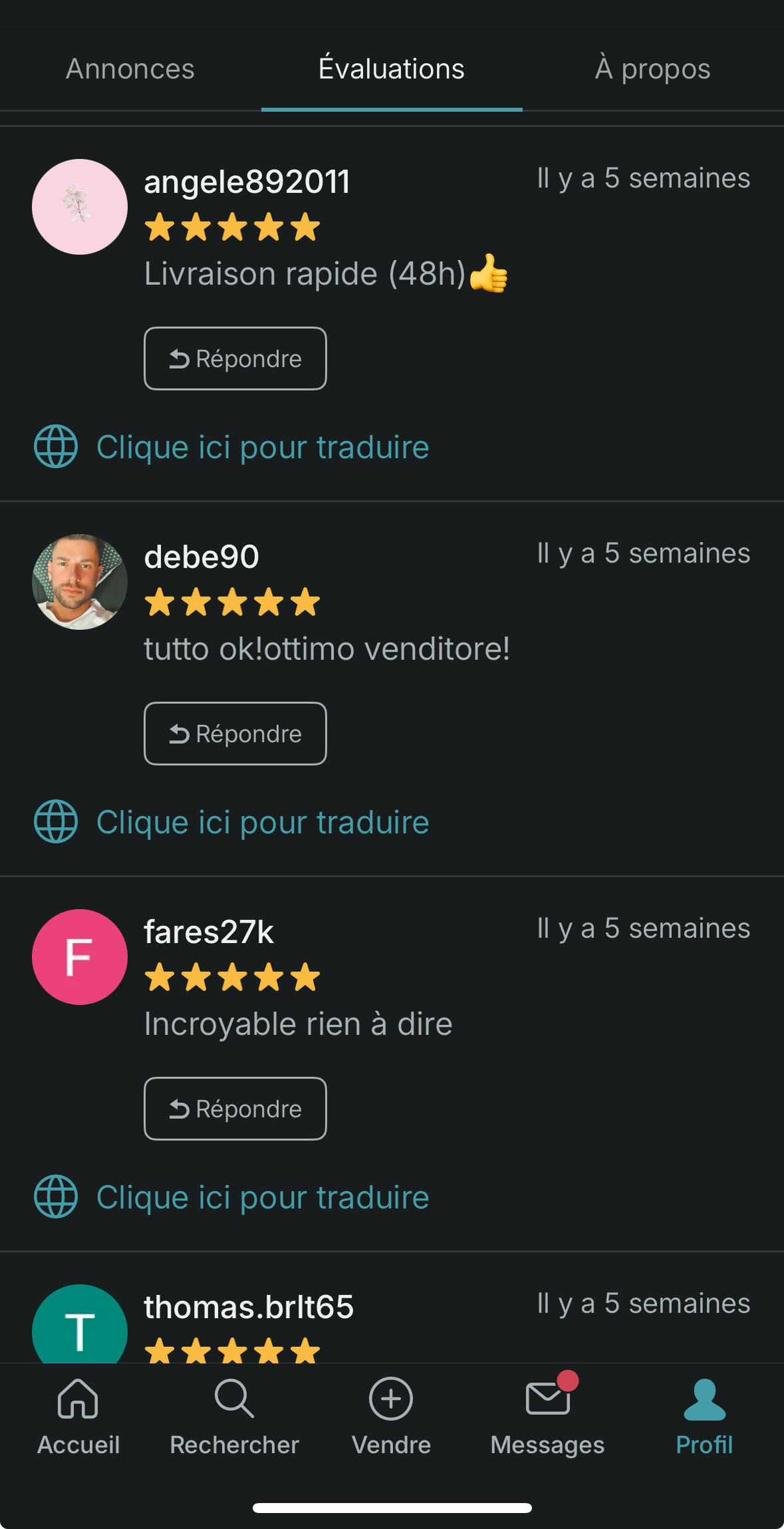Reply to angele892011's review with Répondre
Image resolution: width=784 pixels, height=1529 pixels.
pos(235,358)
